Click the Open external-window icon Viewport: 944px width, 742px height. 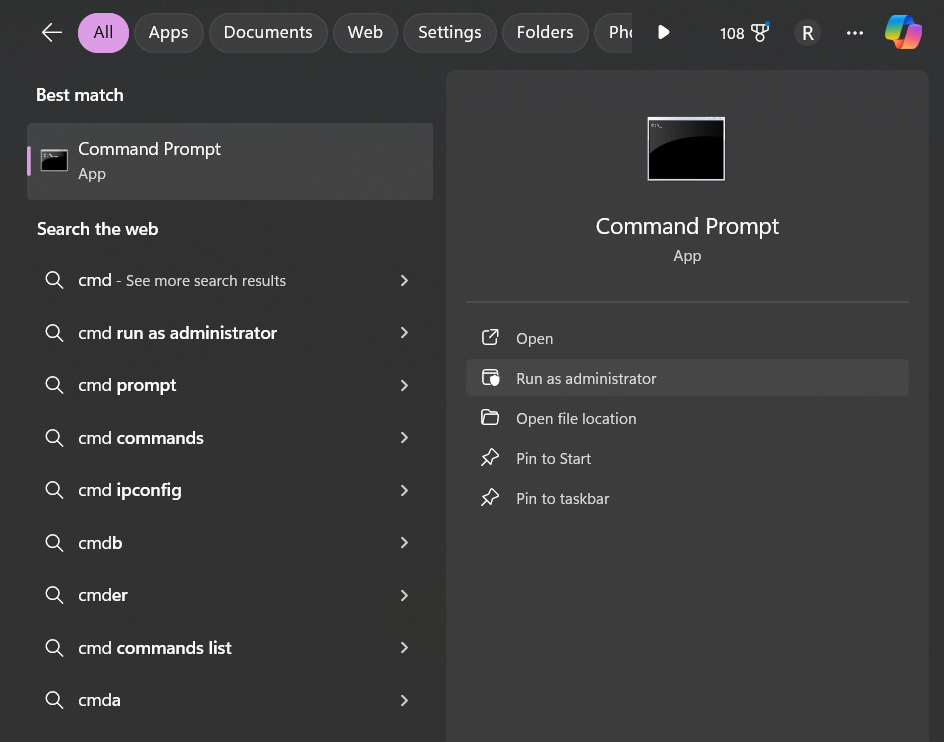point(490,337)
